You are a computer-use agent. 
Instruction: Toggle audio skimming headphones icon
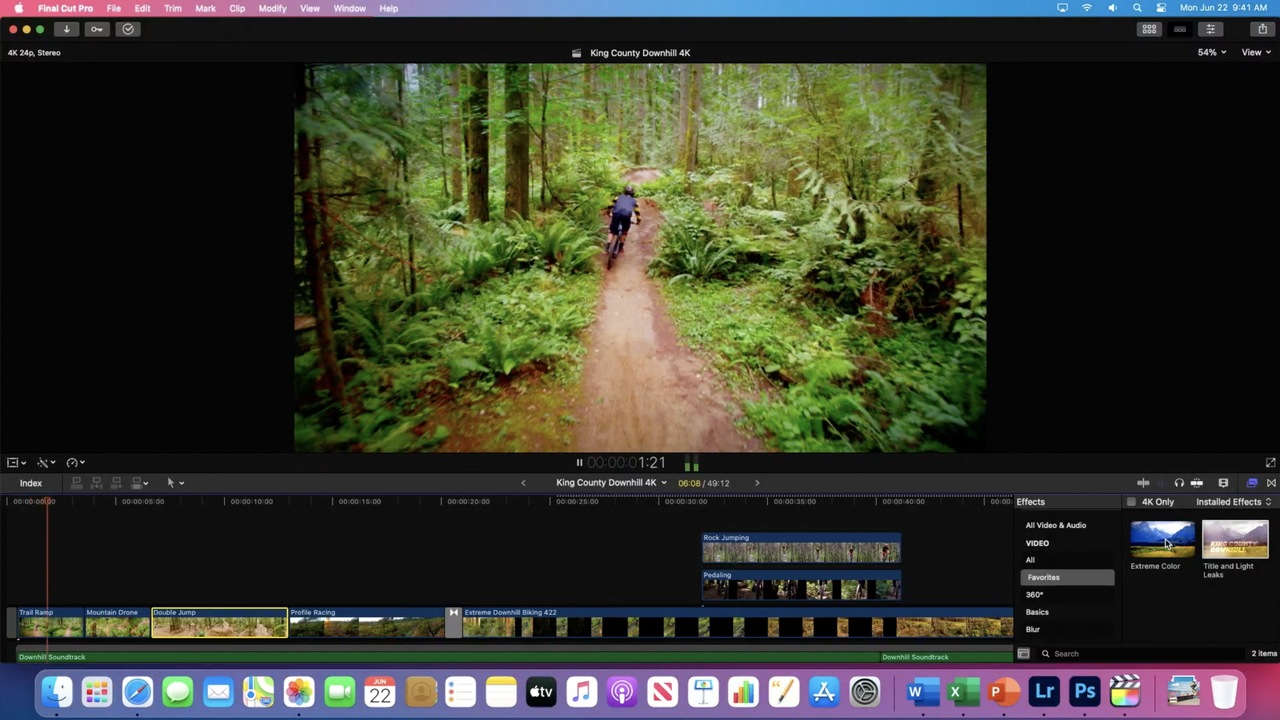point(1179,483)
